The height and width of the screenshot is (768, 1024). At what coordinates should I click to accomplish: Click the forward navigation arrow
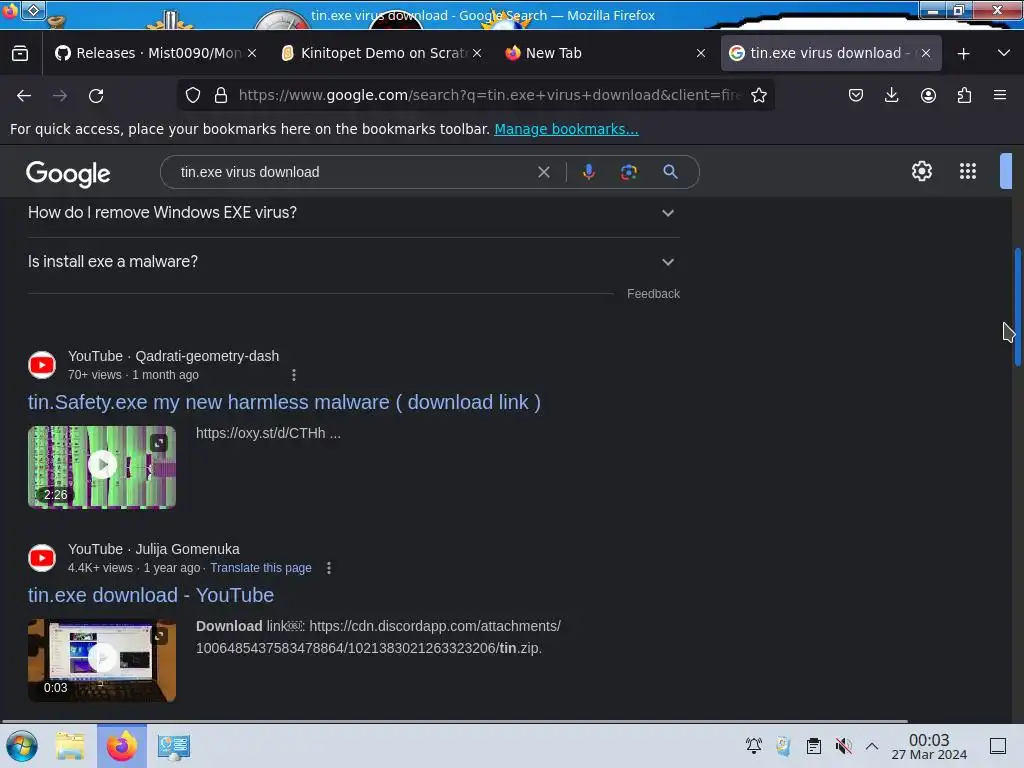point(60,95)
